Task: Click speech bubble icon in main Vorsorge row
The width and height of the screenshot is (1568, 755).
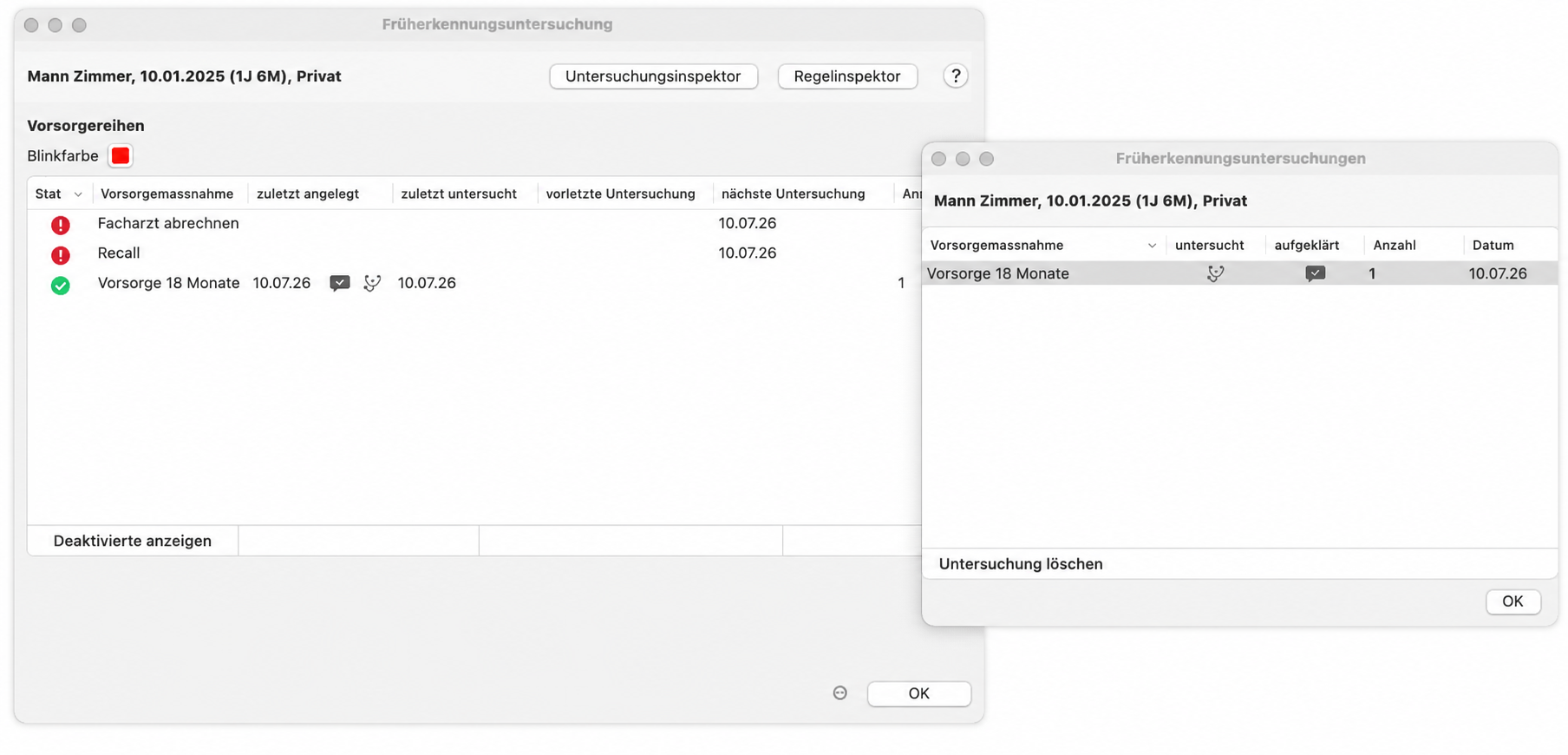Action: [340, 283]
